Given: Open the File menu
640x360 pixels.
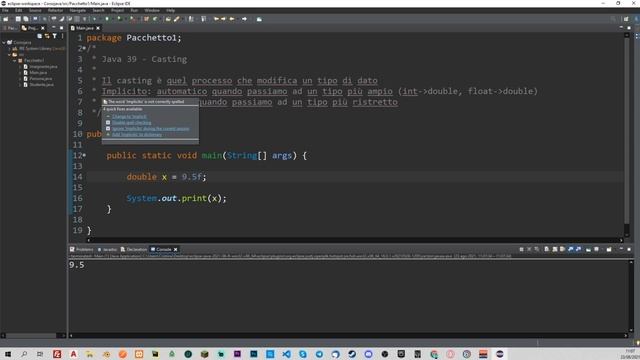Looking at the screenshot, I should [5, 10].
